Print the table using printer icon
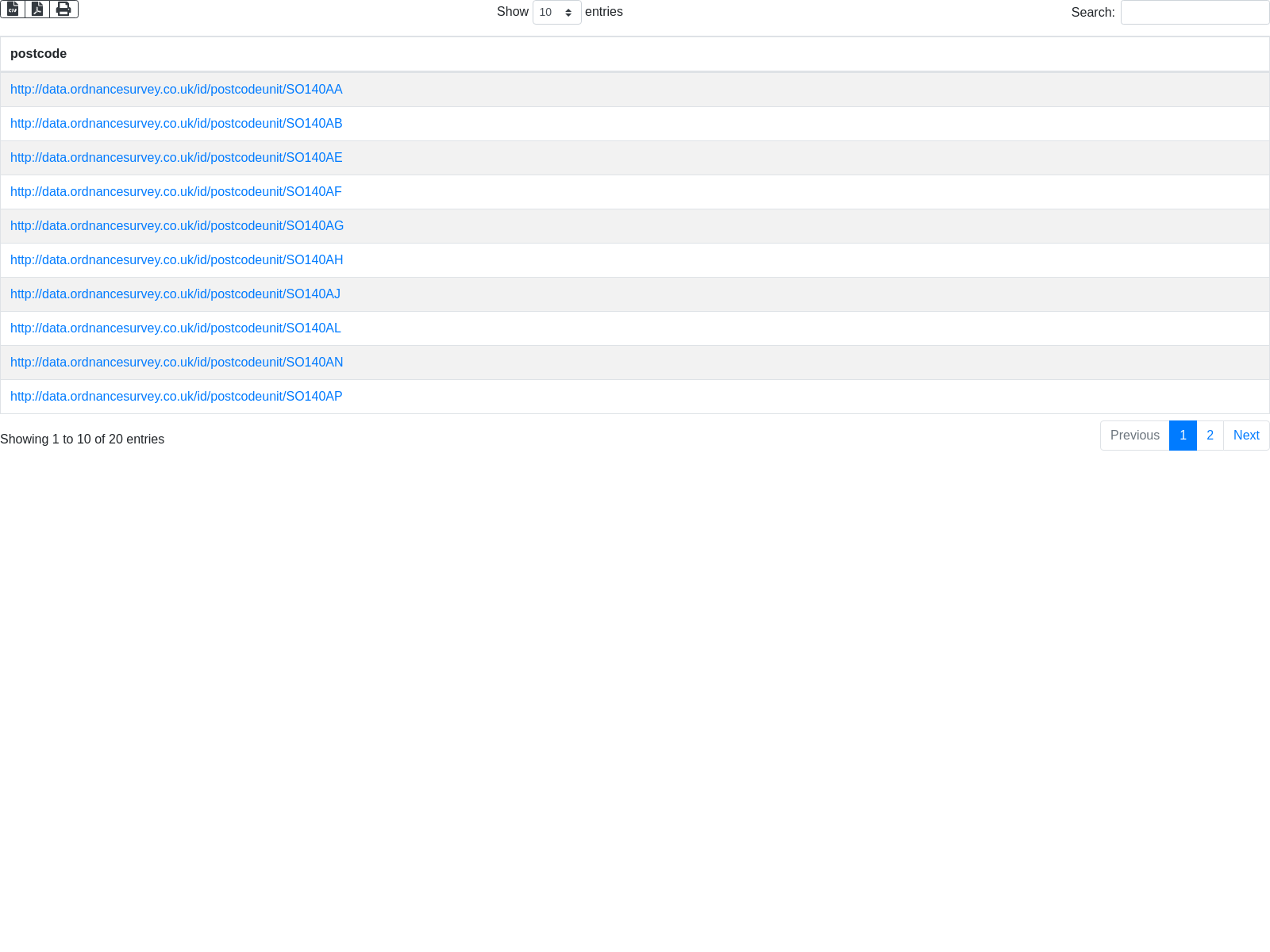The width and height of the screenshot is (1270, 952). point(63,9)
